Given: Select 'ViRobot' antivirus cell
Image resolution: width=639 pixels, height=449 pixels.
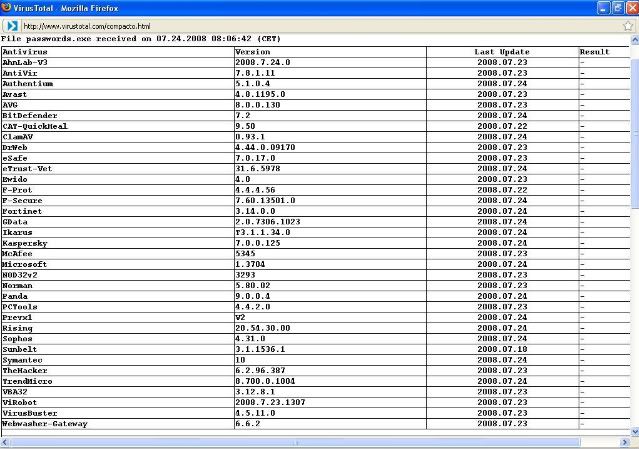Looking at the screenshot, I should click(118, 402).
